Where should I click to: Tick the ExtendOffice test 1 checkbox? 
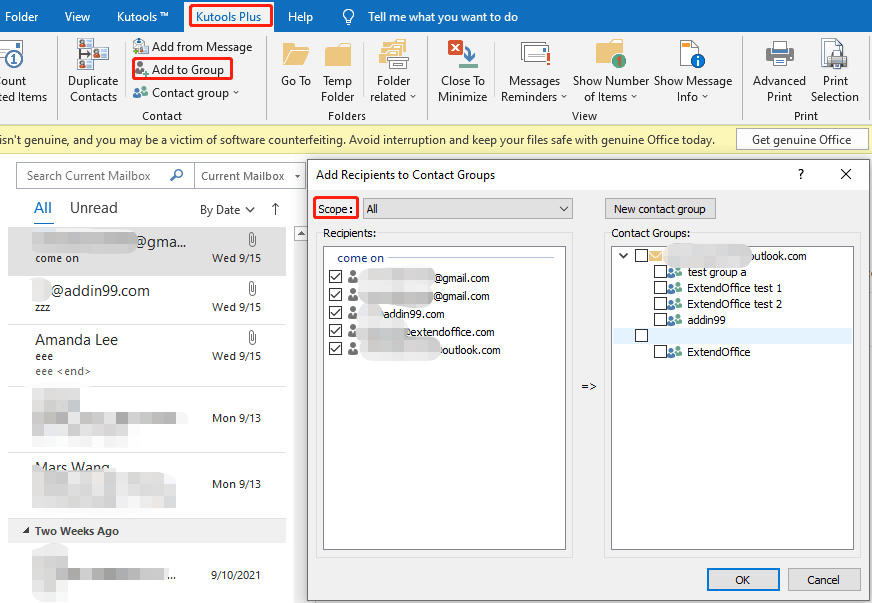click(661, 288)
